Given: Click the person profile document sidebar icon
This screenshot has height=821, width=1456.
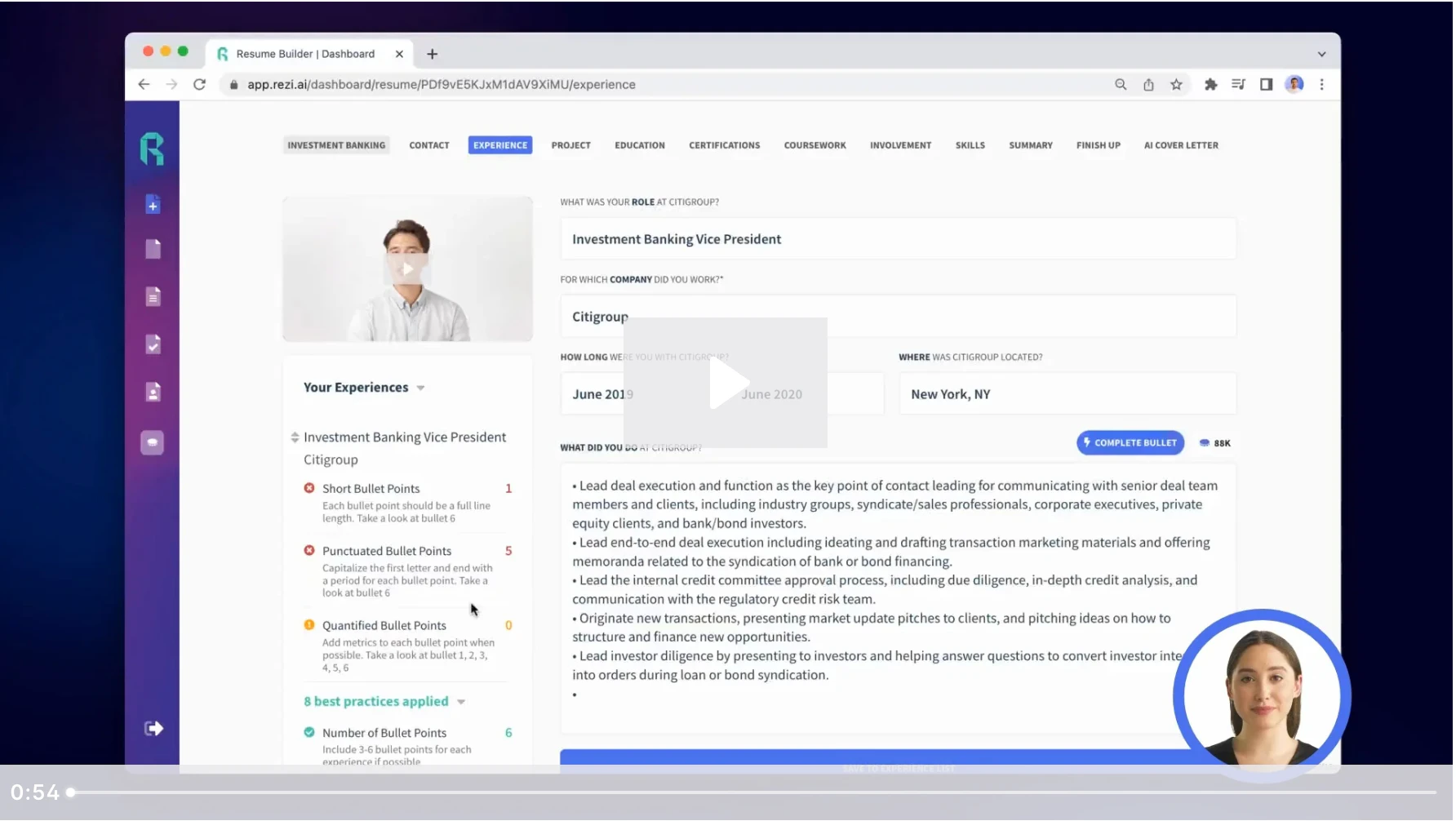Looking at the screenshot, I should coord(153,393).
